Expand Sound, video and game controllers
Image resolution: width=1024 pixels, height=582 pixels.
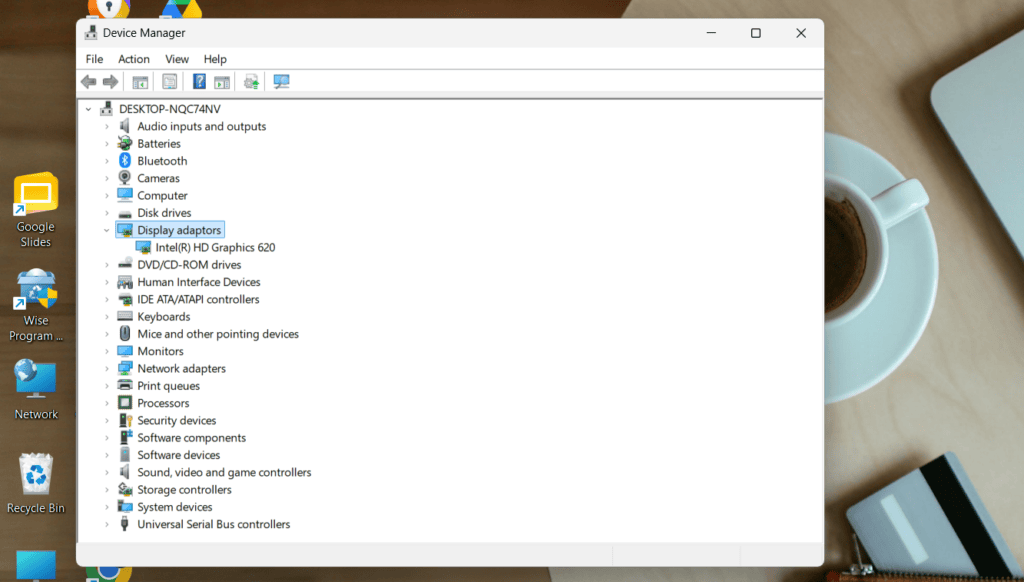(x=106, y=472)
